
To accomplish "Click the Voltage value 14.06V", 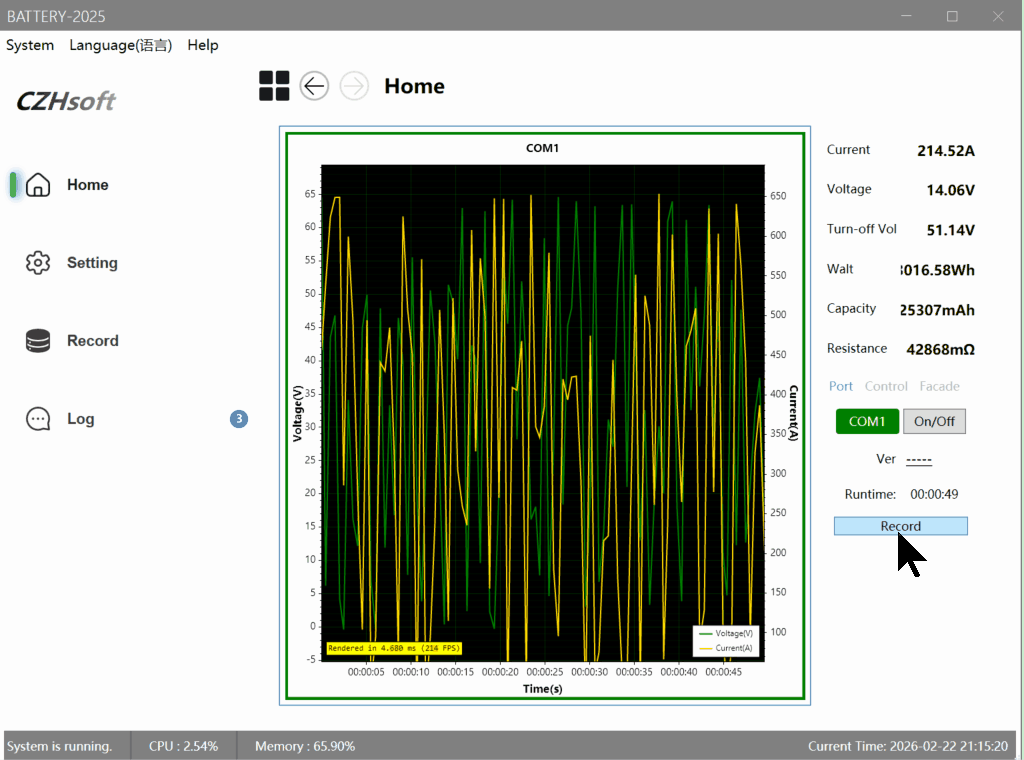I will pos(950,190).
